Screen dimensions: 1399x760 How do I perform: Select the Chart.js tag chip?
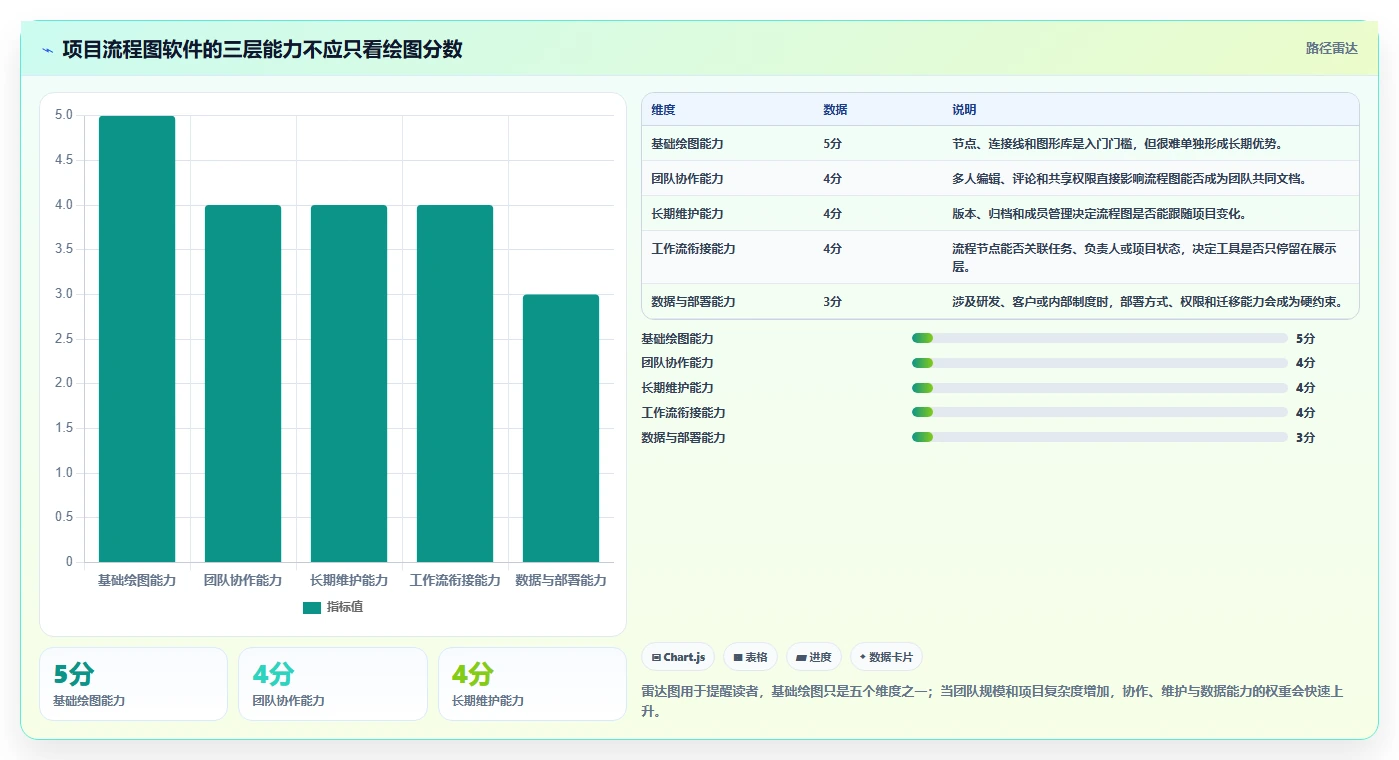click(x=678, y=657)
